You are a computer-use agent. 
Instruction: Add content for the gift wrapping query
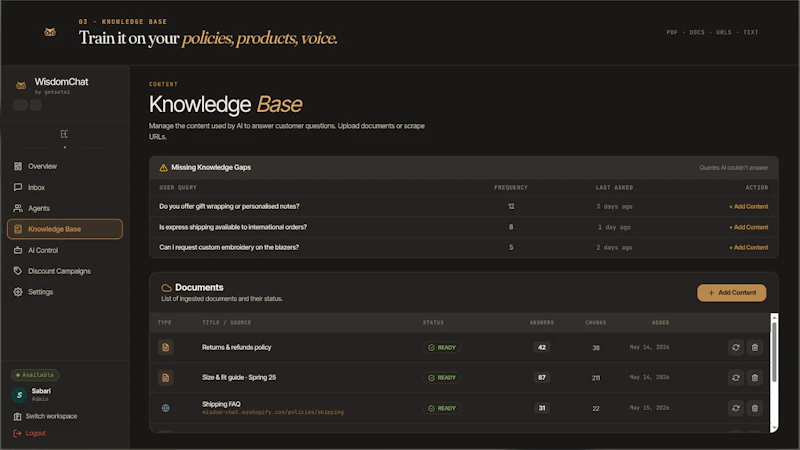[748, 207]
